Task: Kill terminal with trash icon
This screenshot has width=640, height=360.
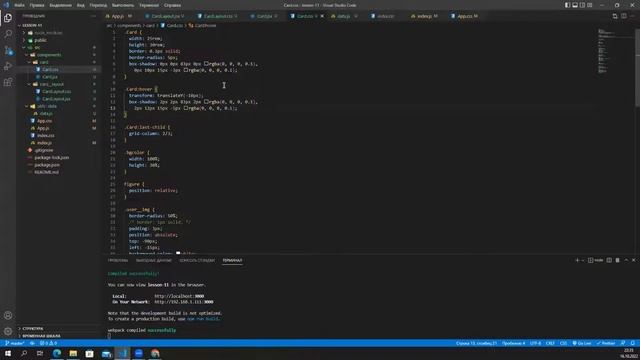Action: point(618,260)
